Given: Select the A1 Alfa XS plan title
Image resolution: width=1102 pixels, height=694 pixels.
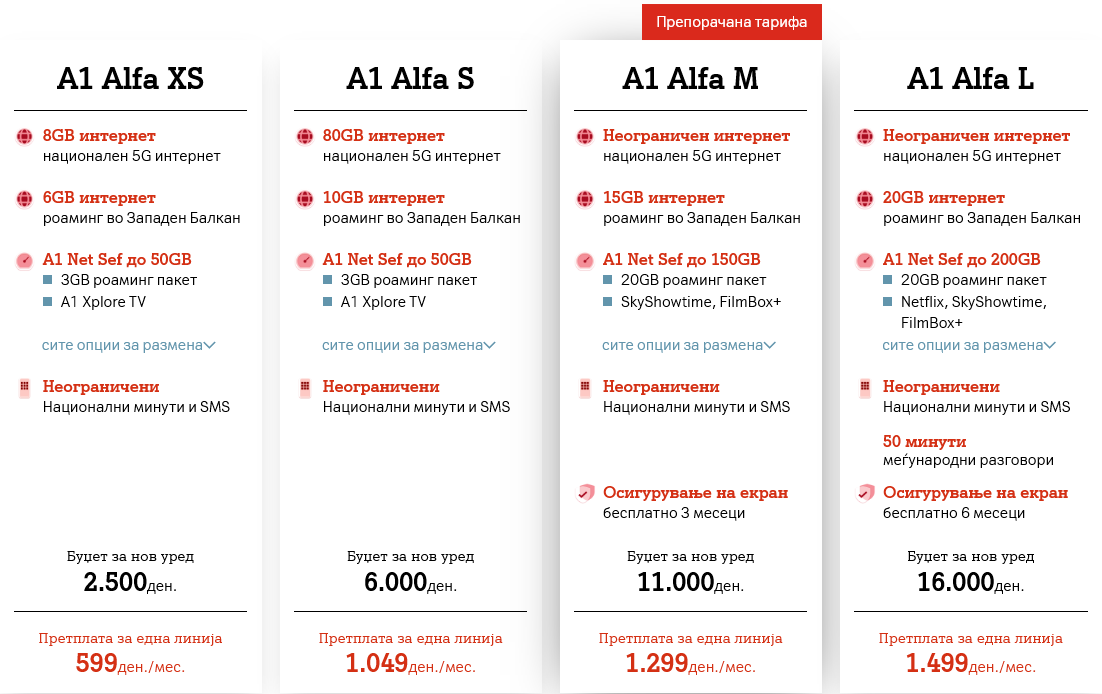Looking at the screenshot, I should [x=131, y=79].
